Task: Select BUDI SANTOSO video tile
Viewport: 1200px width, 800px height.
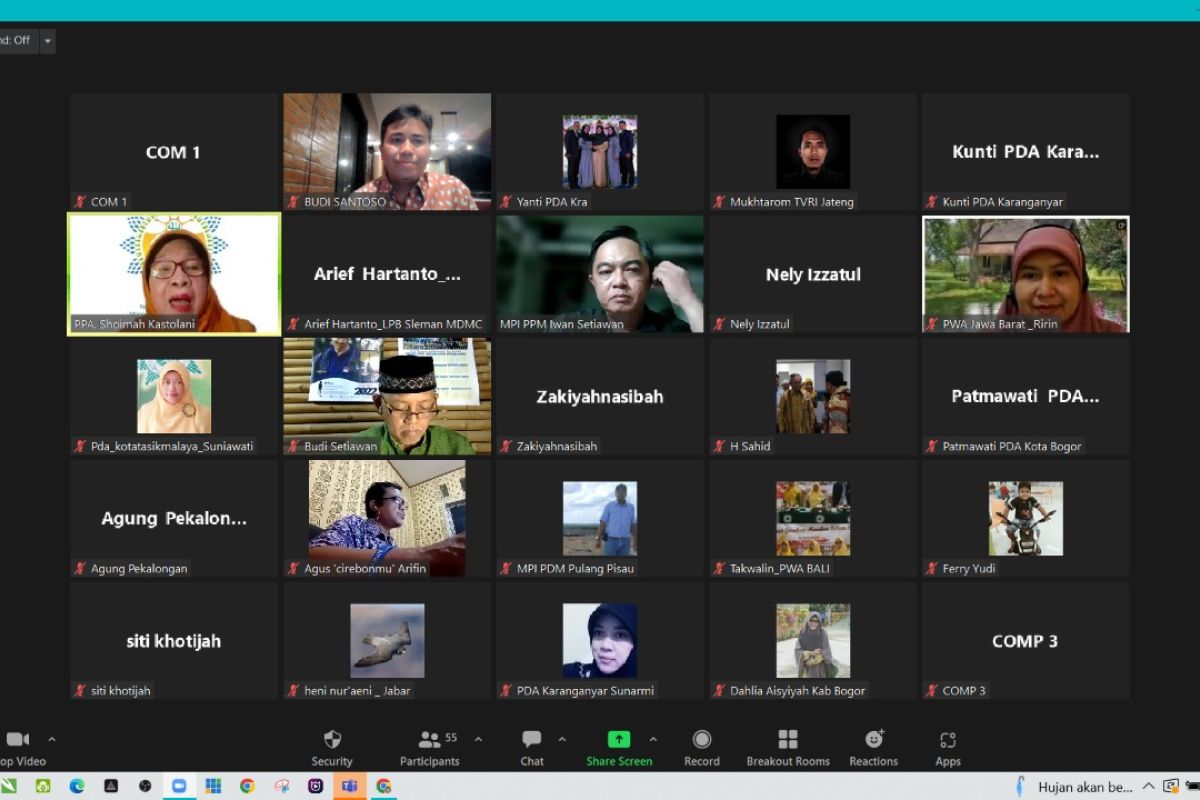Action: coord(387,151)
